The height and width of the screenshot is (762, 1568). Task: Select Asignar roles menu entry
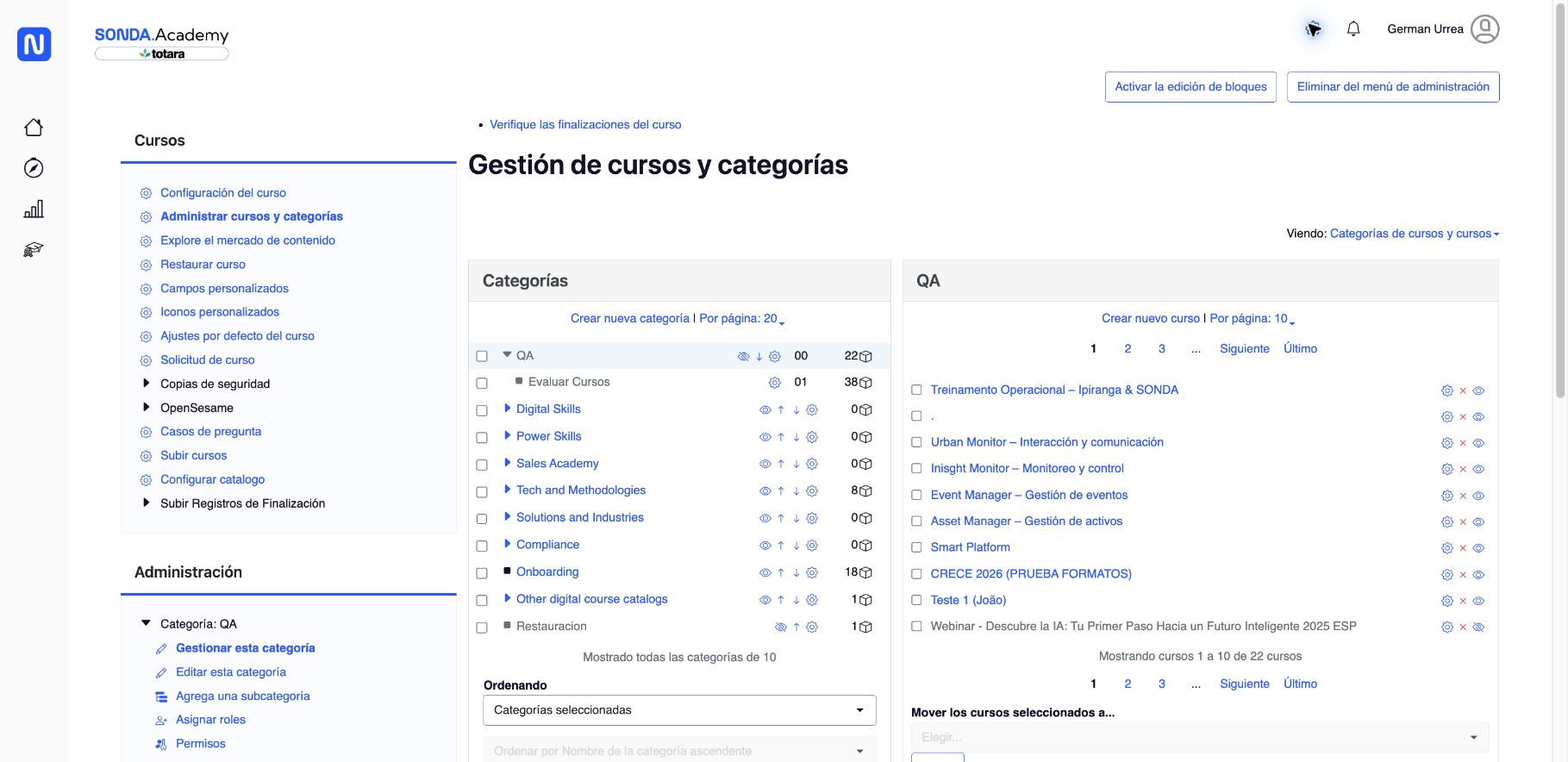(210, 720)
